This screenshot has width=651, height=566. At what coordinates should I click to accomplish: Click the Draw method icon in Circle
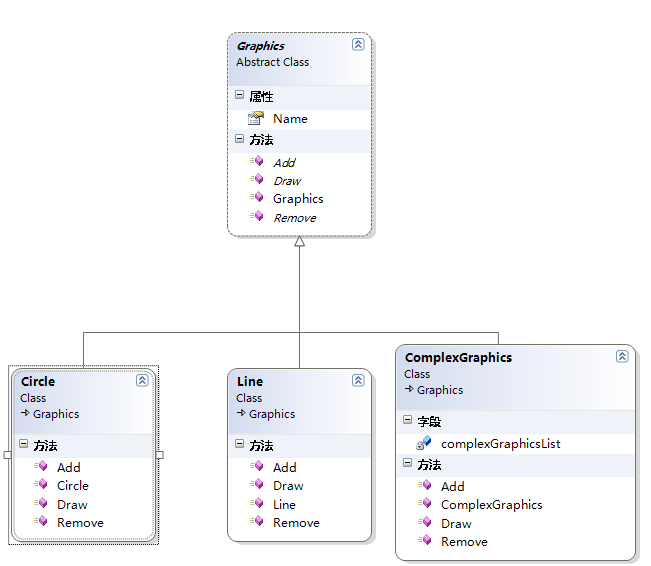coord(40,503)
